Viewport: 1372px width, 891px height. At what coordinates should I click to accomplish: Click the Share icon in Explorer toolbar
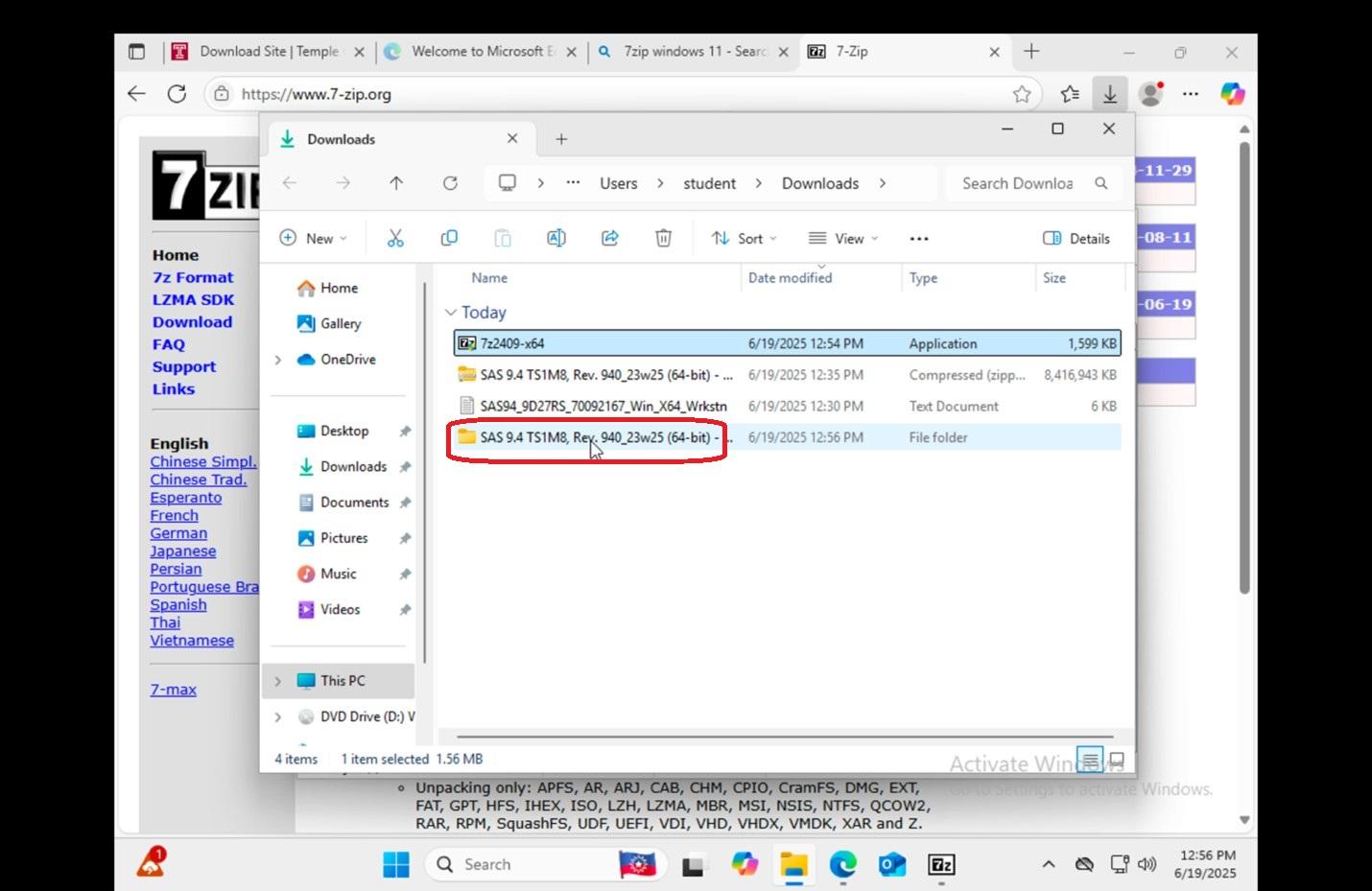click(x=610, y=238)
